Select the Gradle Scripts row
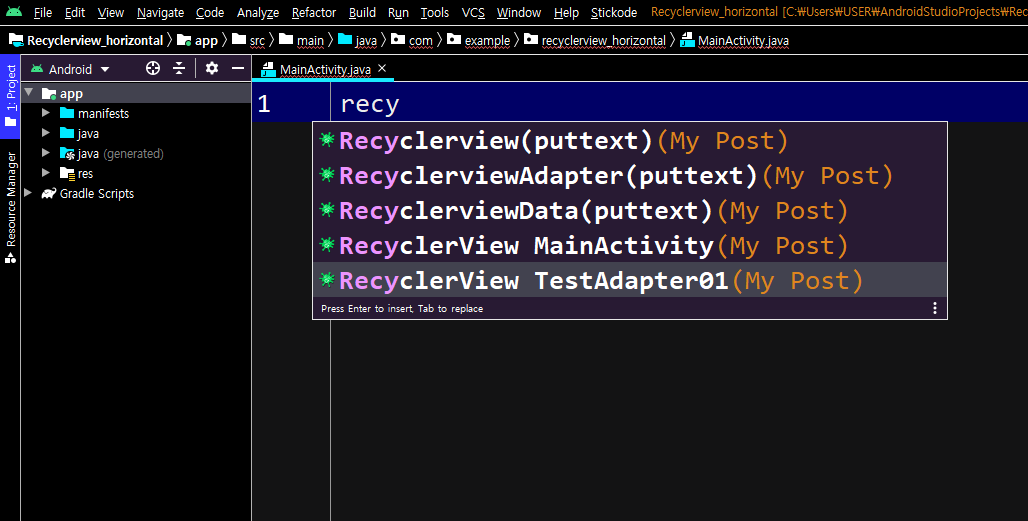This screenshot has height=521, width=1028. pyautogui.click(x=136, y=193)
